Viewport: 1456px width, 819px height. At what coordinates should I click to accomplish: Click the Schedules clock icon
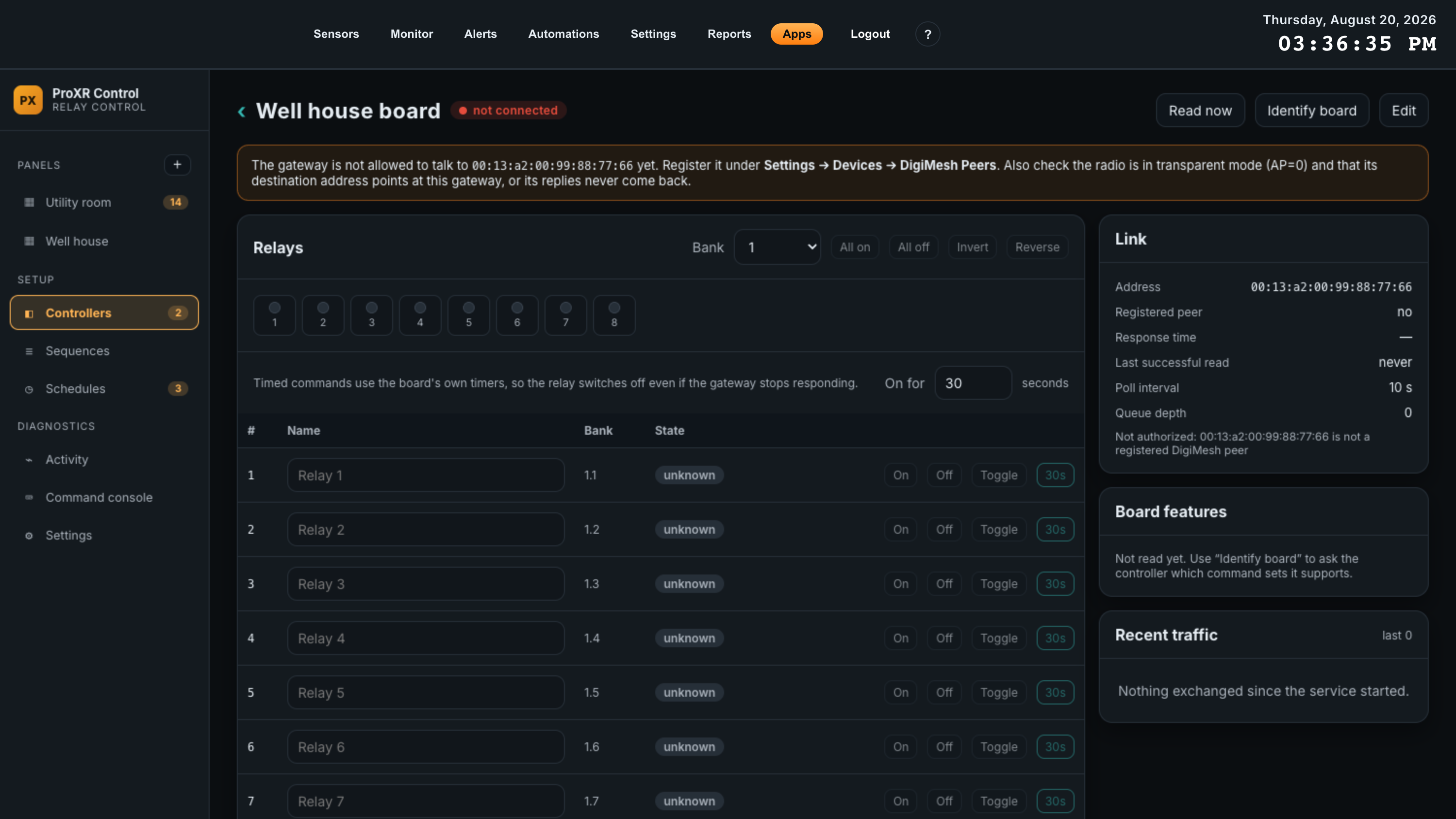pyautogui.click(x=30, y=389)
